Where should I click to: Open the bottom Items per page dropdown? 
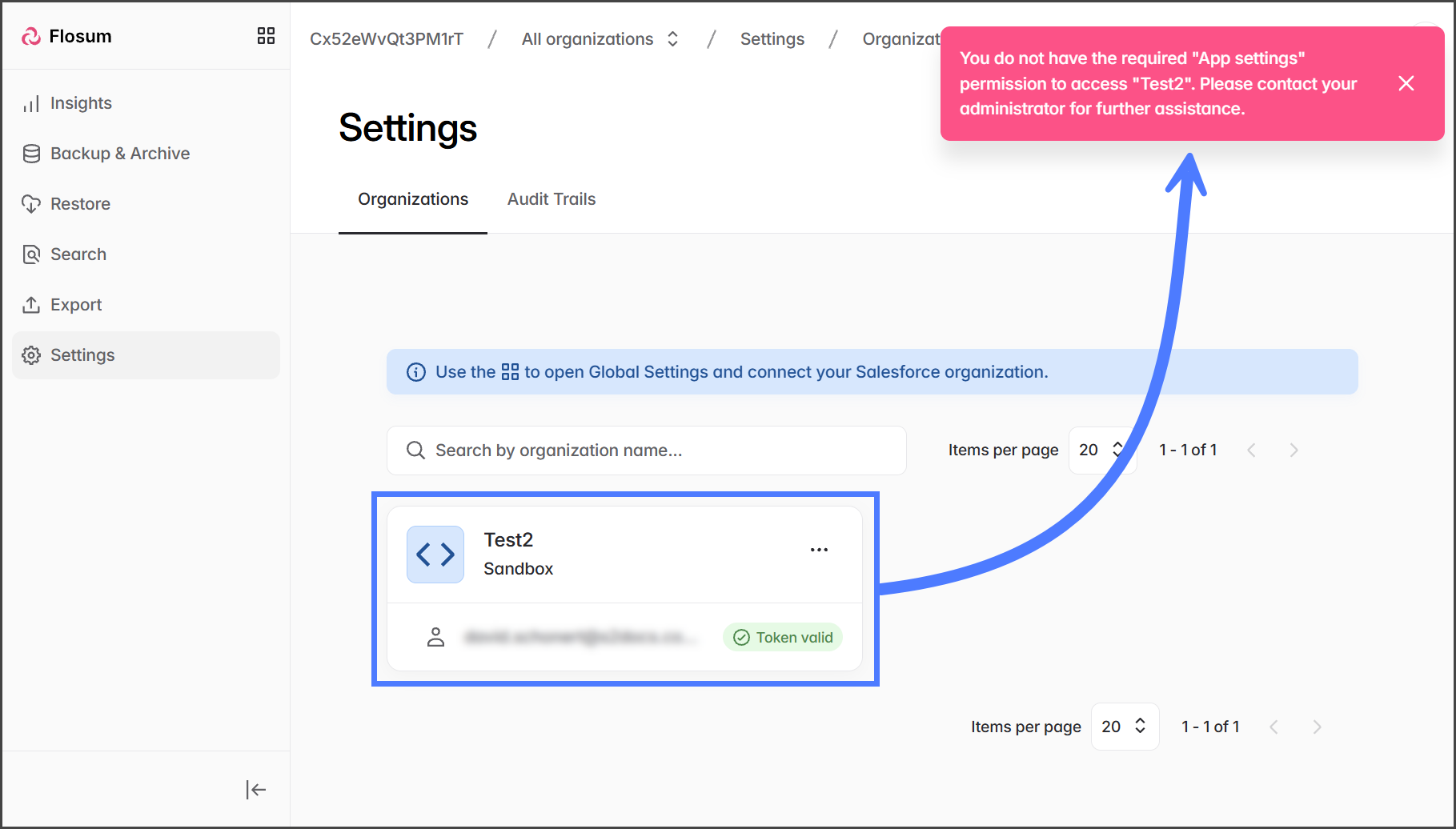pyautogui.click(x=1124, y=727)
